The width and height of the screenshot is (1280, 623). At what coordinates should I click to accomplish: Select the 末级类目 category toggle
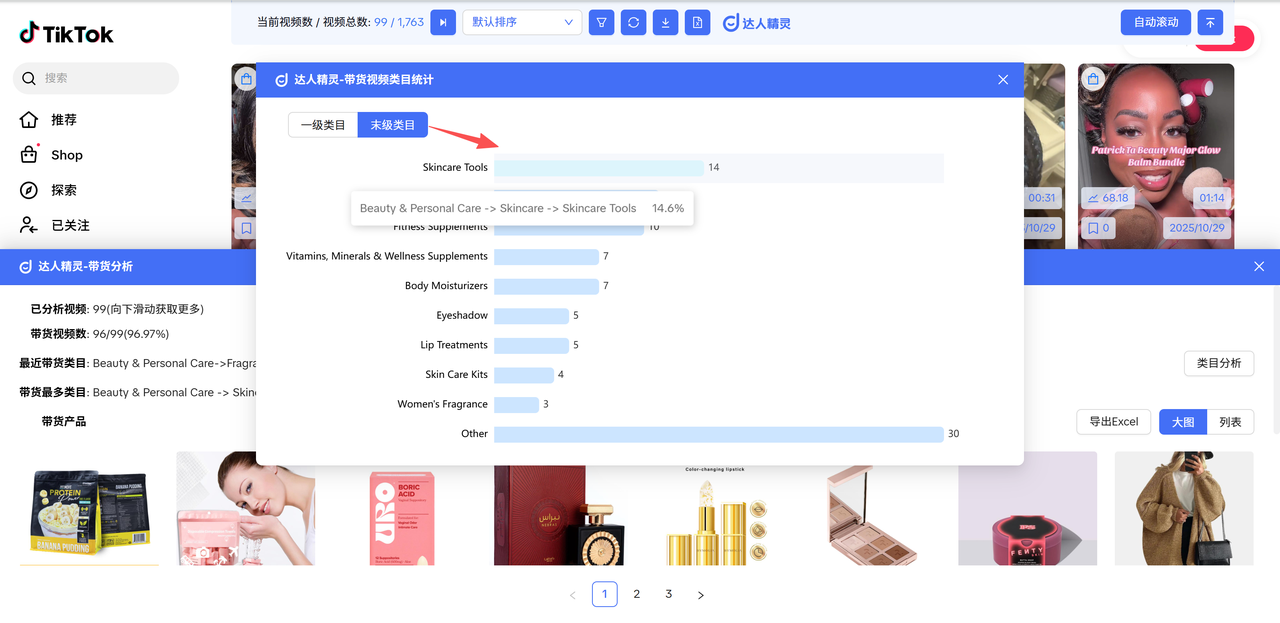click(393, 125)
